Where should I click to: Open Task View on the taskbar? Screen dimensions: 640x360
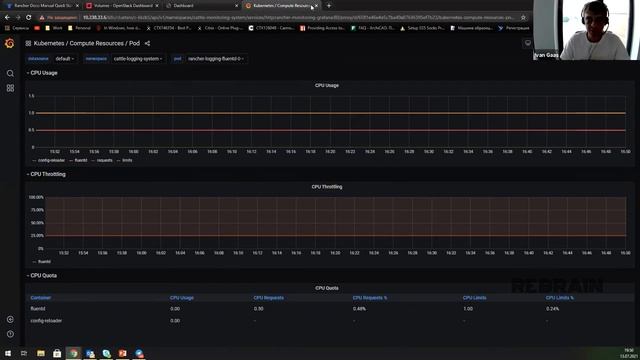click(x=24, y=353)
